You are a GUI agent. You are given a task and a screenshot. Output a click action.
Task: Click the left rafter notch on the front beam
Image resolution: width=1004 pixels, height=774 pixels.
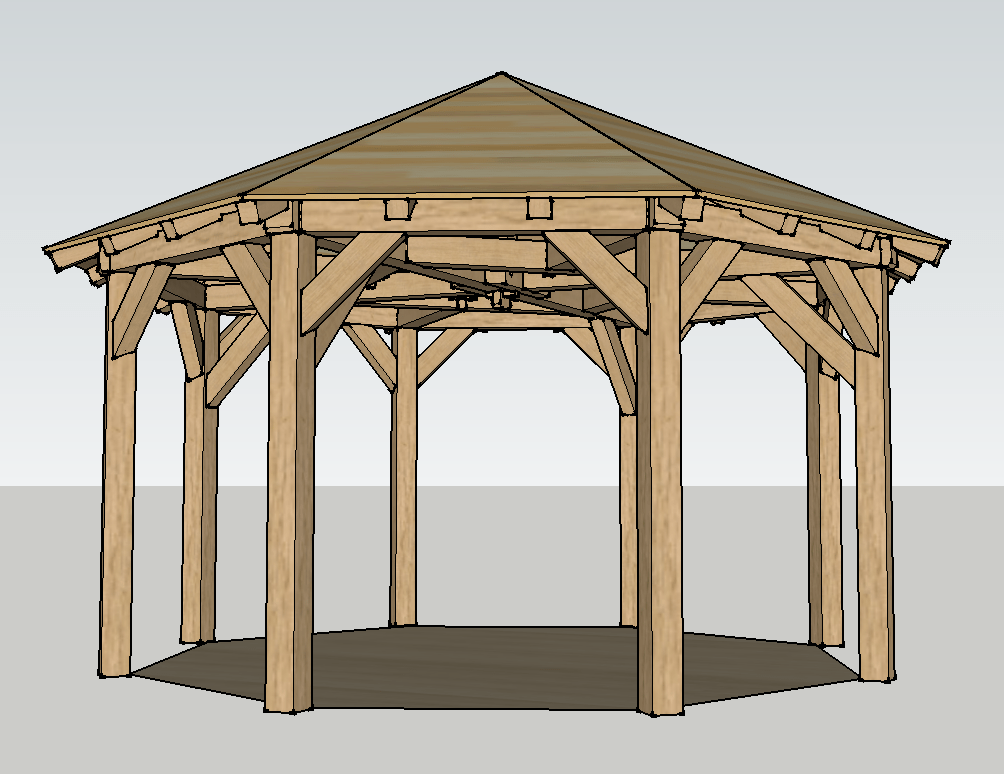click(399, 209)
